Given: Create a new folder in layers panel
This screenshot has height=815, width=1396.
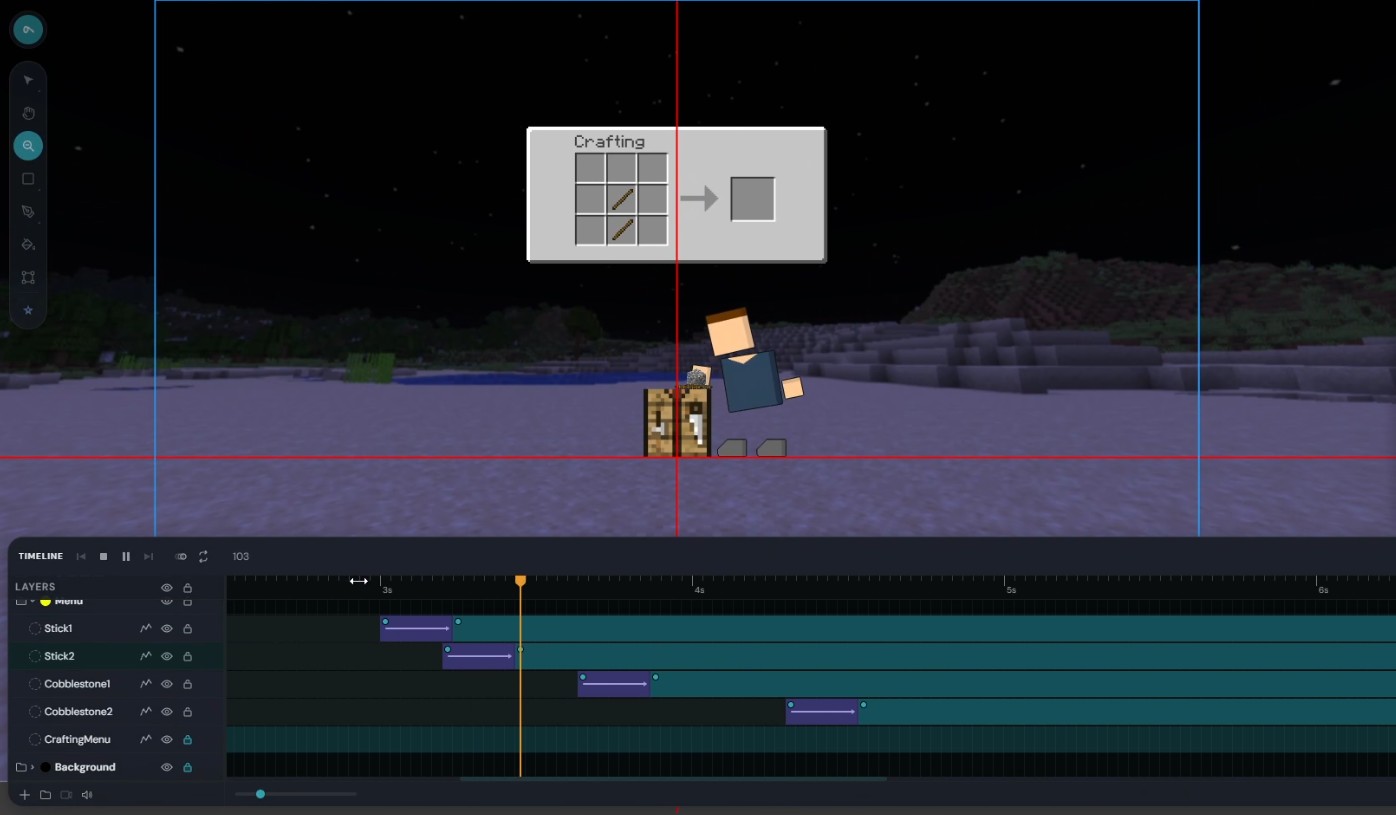Looking at the screenshot, I should click(x=45, y=795).
